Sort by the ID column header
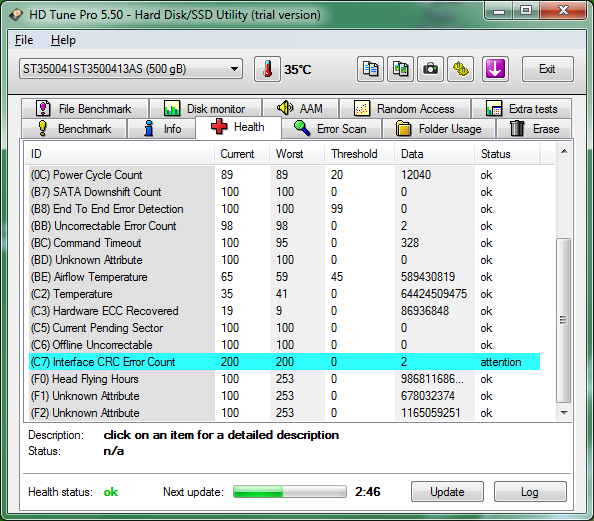 [x=120, y=154]
